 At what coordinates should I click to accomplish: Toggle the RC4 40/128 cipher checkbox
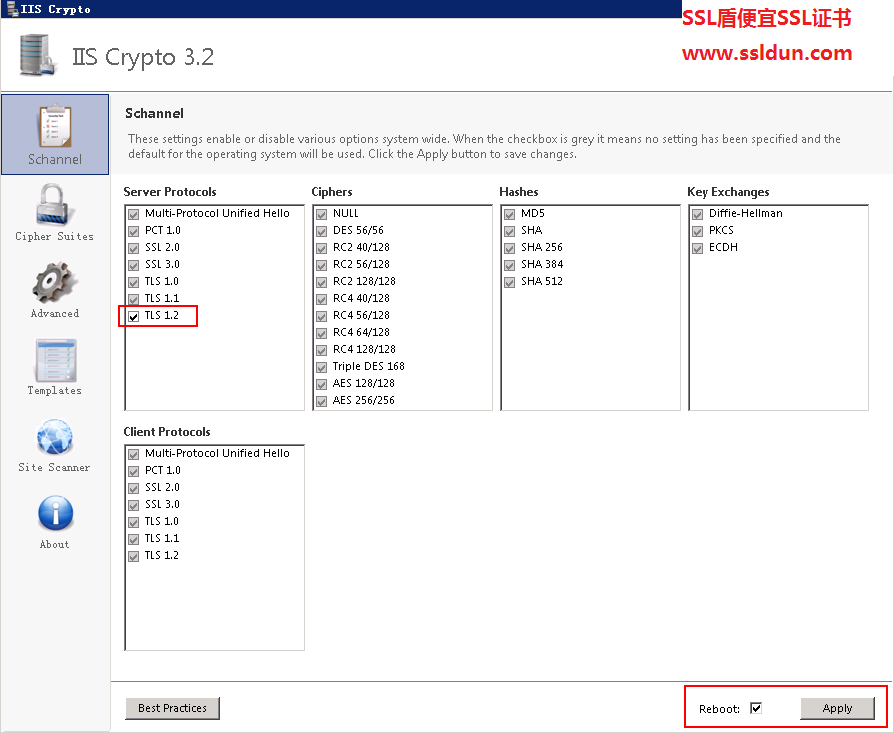322,299
